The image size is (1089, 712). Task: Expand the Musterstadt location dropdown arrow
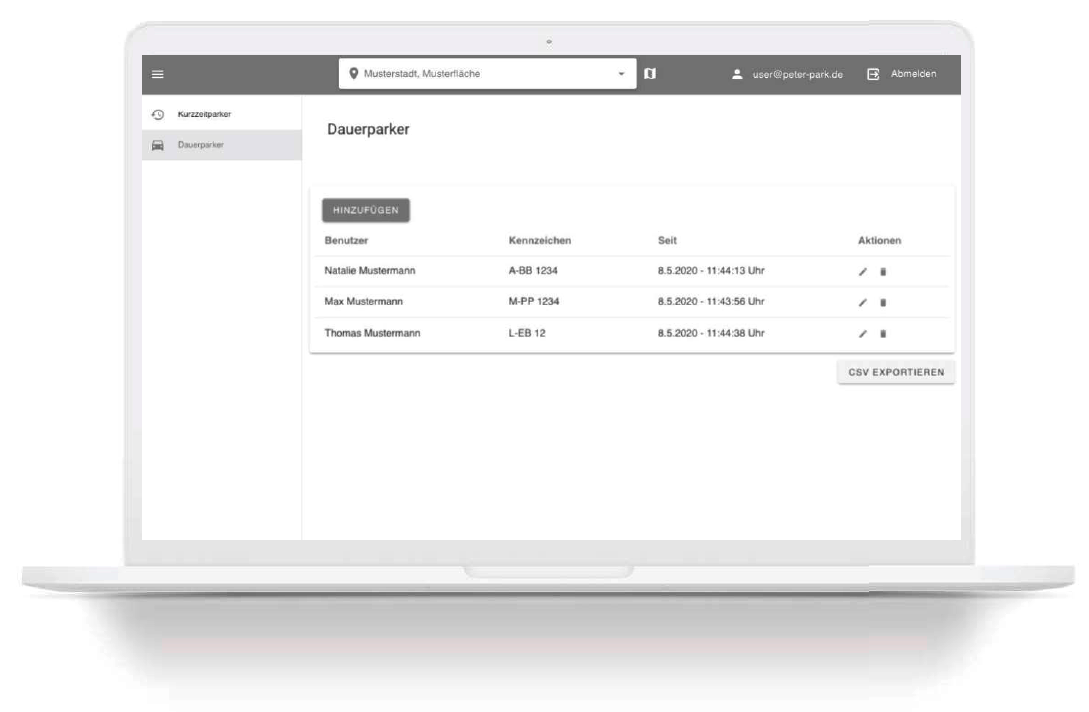coord(620,74)
